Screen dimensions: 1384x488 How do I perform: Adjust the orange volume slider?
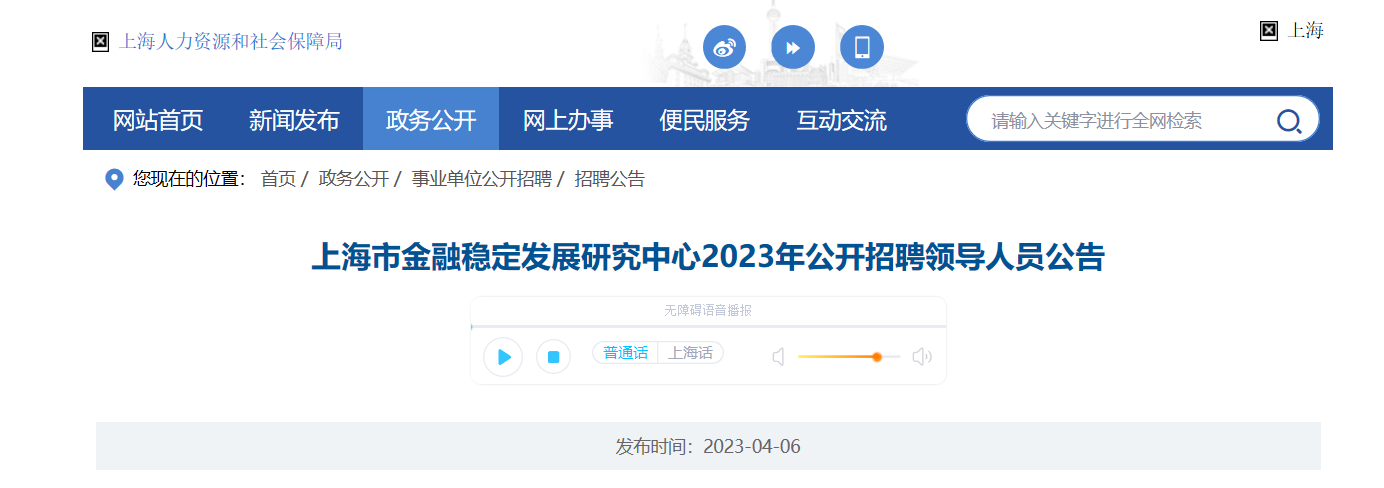pyautogui.click(x=849, y=357)
